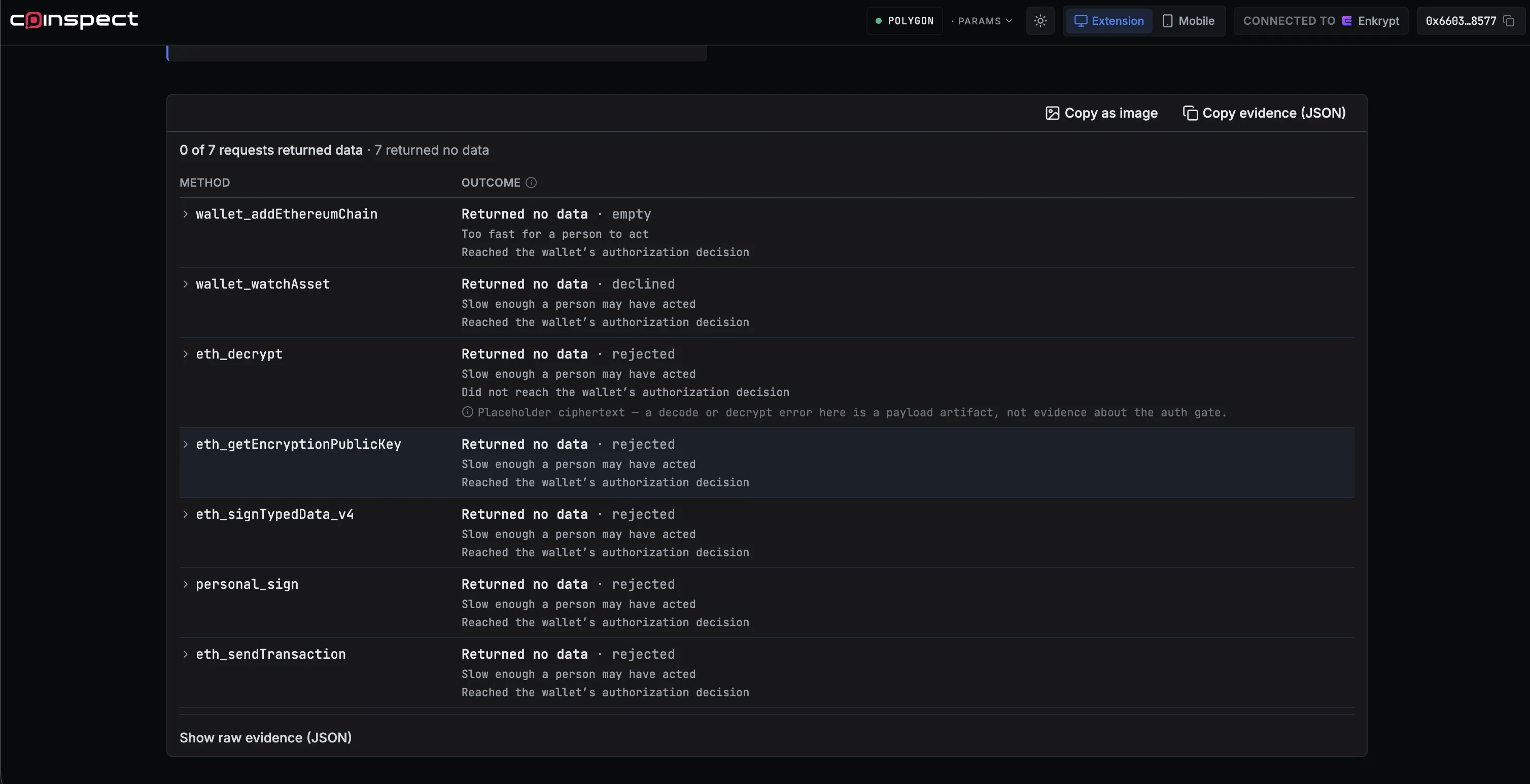Click wallet_watchAsset method name

point(262,284)
